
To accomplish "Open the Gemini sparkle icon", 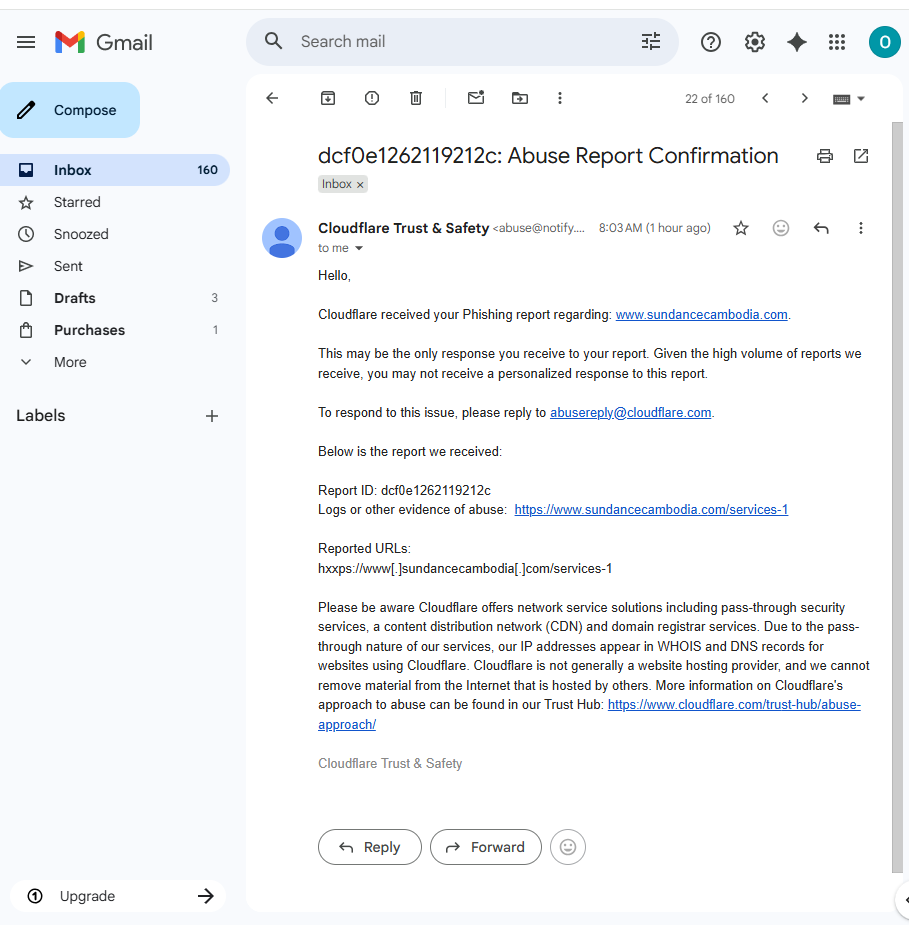I will 796,42.
